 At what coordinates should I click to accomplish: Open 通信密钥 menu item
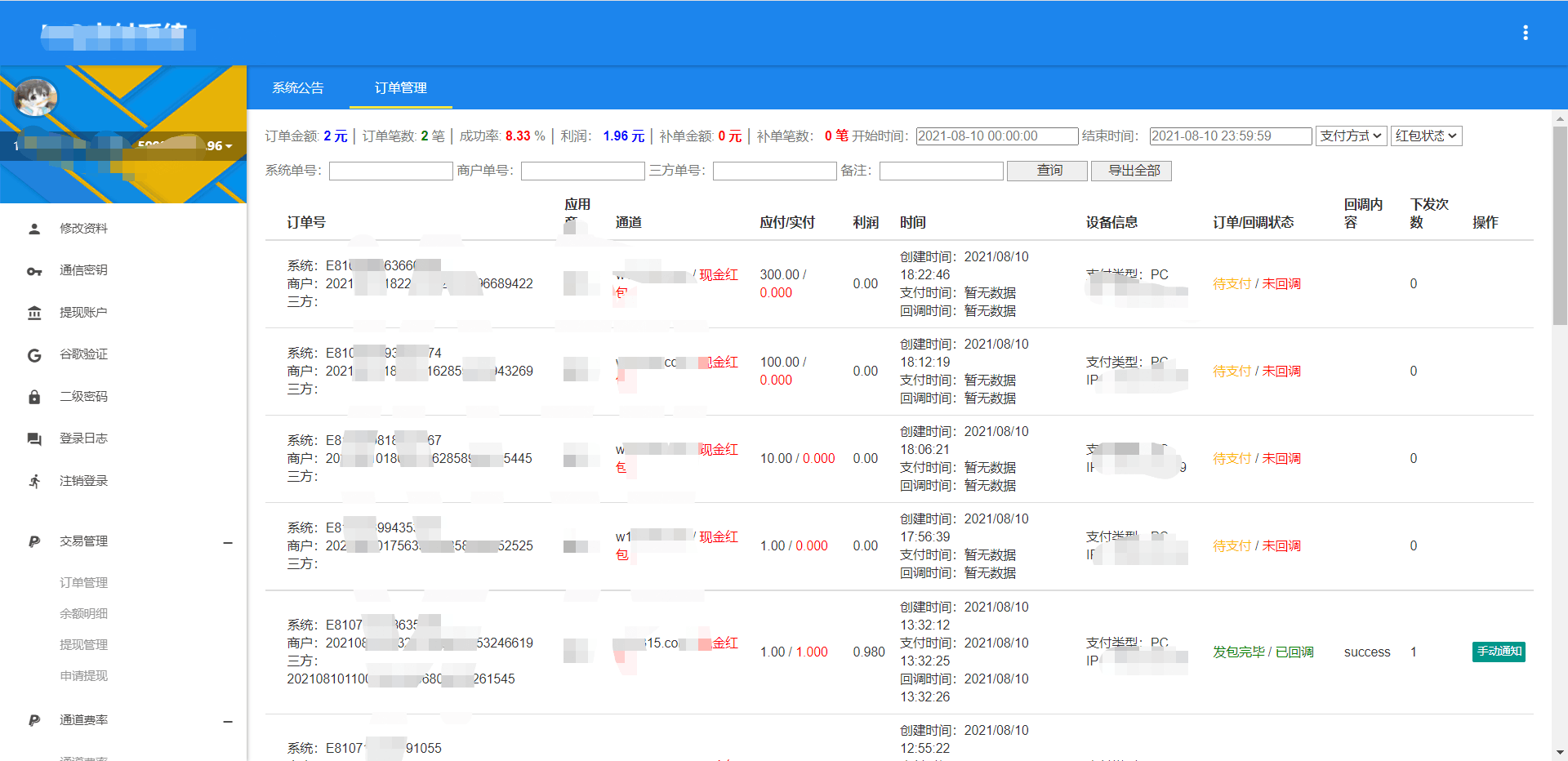[x=83, y=270]
